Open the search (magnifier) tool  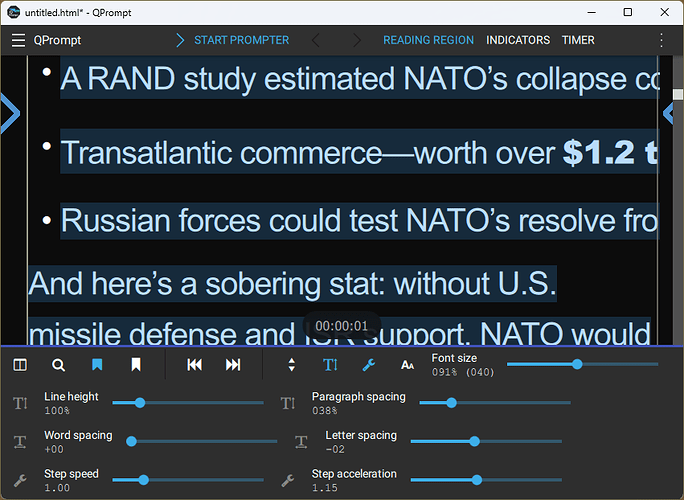click(x=58, y=365)
